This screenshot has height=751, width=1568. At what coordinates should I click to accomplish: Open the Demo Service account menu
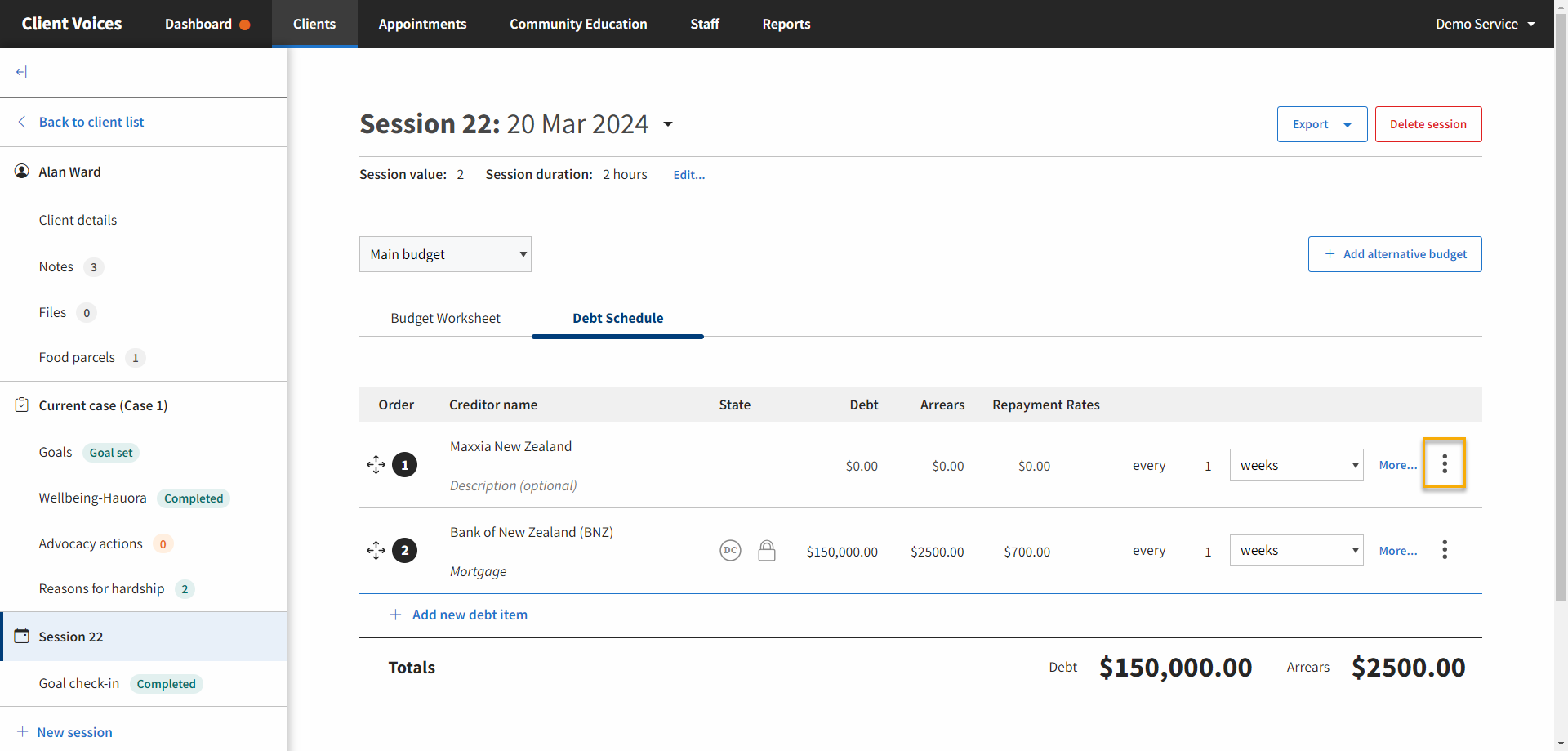point(1486,24)
